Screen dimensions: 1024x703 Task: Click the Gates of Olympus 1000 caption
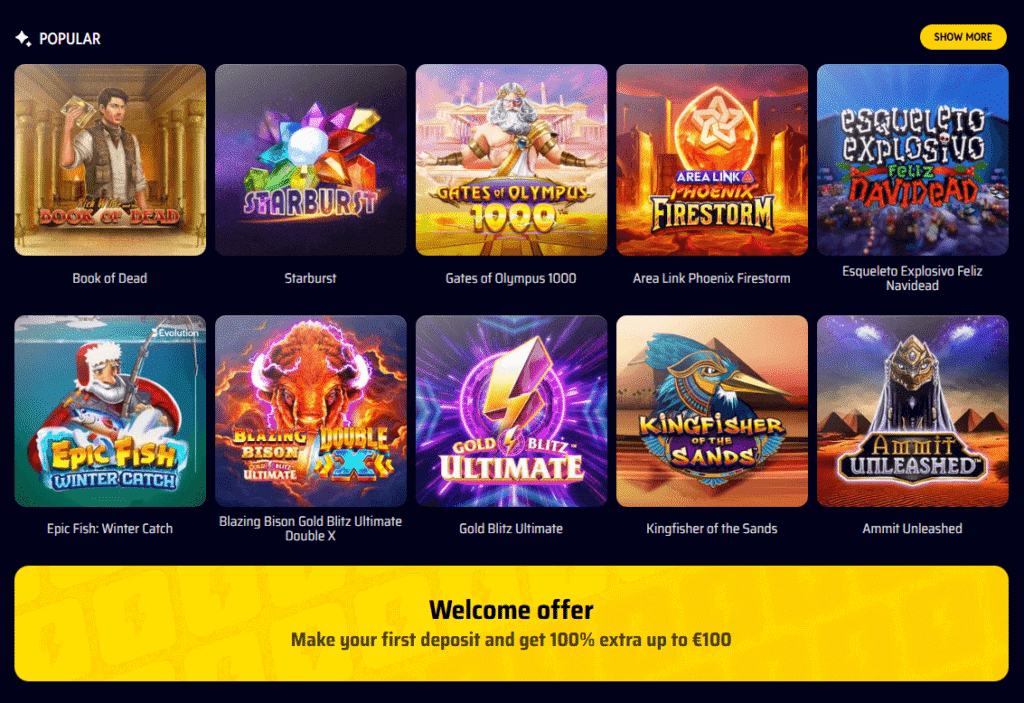[511, 278]
